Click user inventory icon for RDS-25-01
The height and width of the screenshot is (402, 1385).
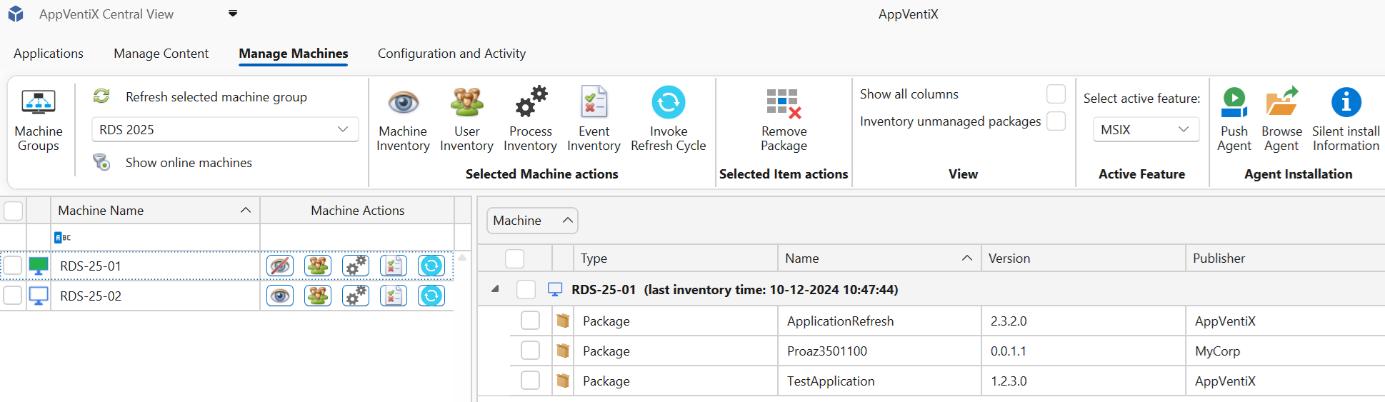[318, 266]
